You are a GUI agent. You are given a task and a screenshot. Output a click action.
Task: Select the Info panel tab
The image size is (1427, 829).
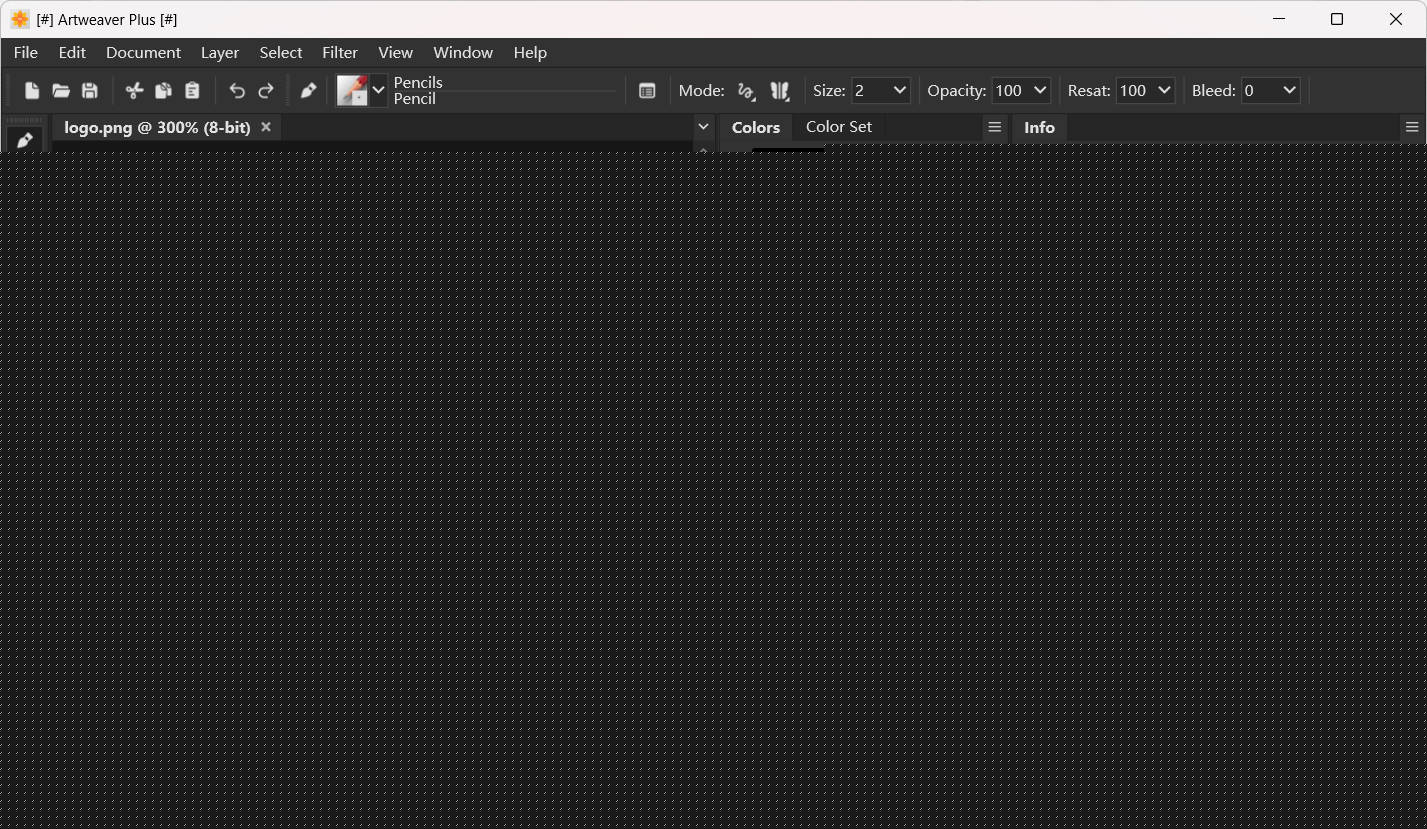1039,128
